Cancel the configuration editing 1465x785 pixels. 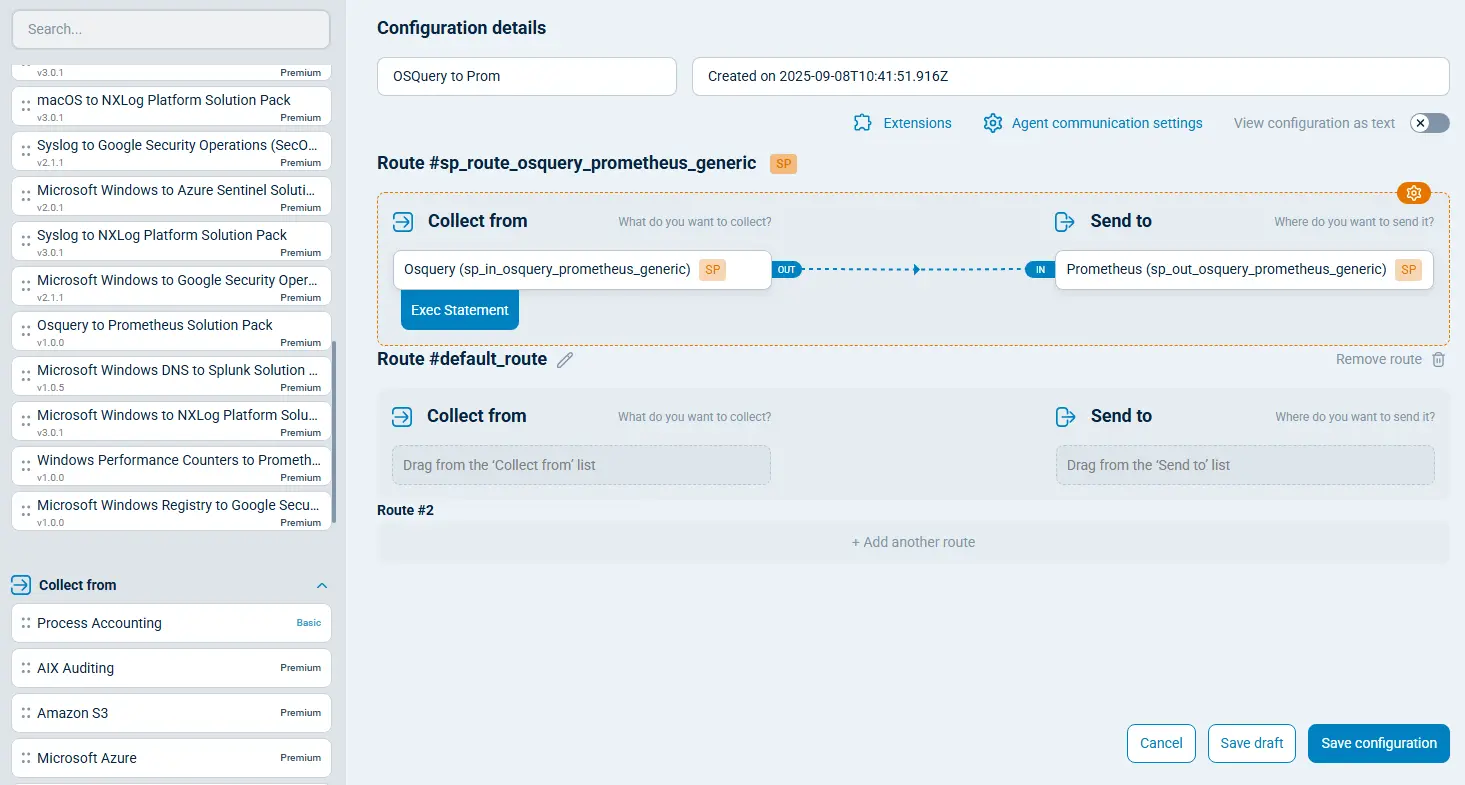[1161, 743]
